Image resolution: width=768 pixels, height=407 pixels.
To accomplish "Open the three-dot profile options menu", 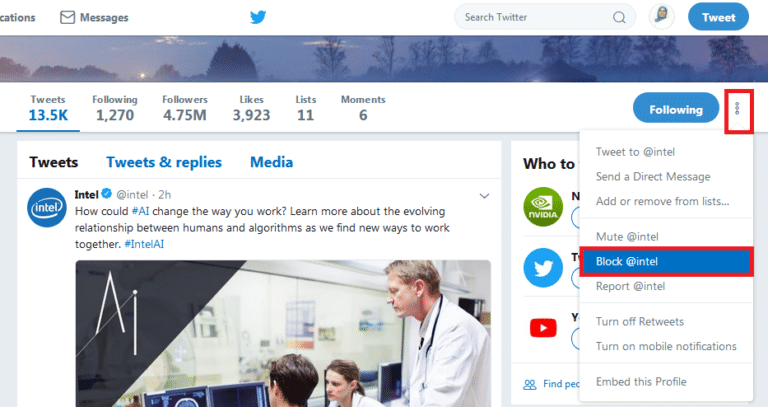I will click(x=737, y=109).
